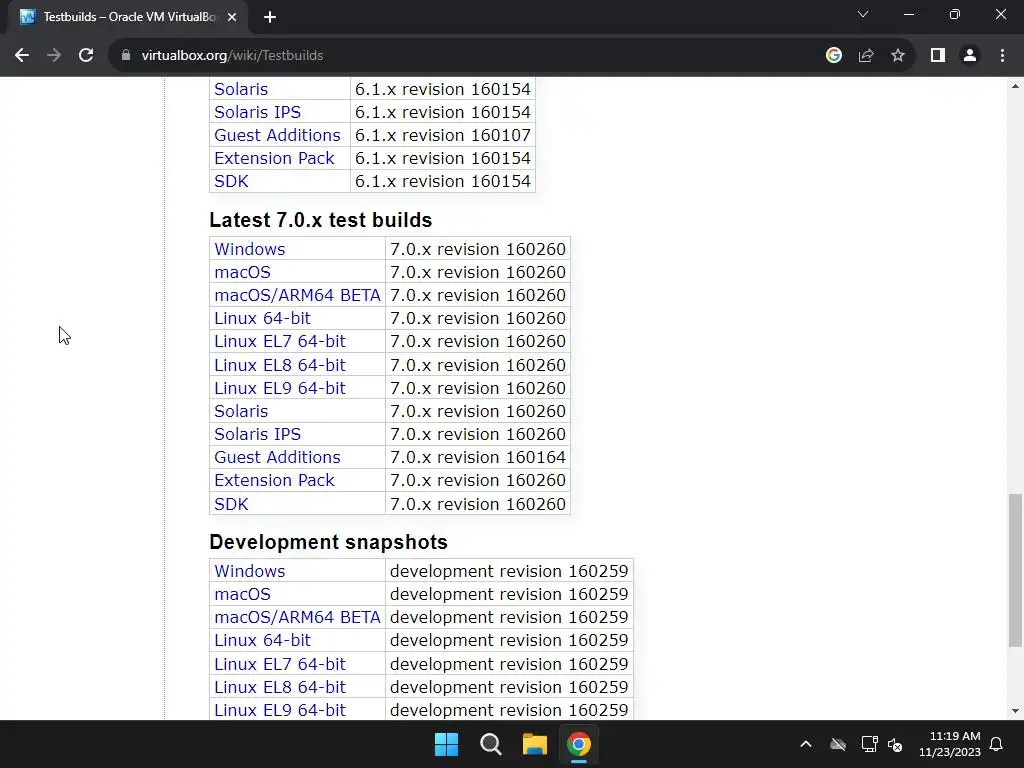This screenshot has height=768, width=1024.
Task: Go back using the browser back arrow
Action: pos(22,56)
